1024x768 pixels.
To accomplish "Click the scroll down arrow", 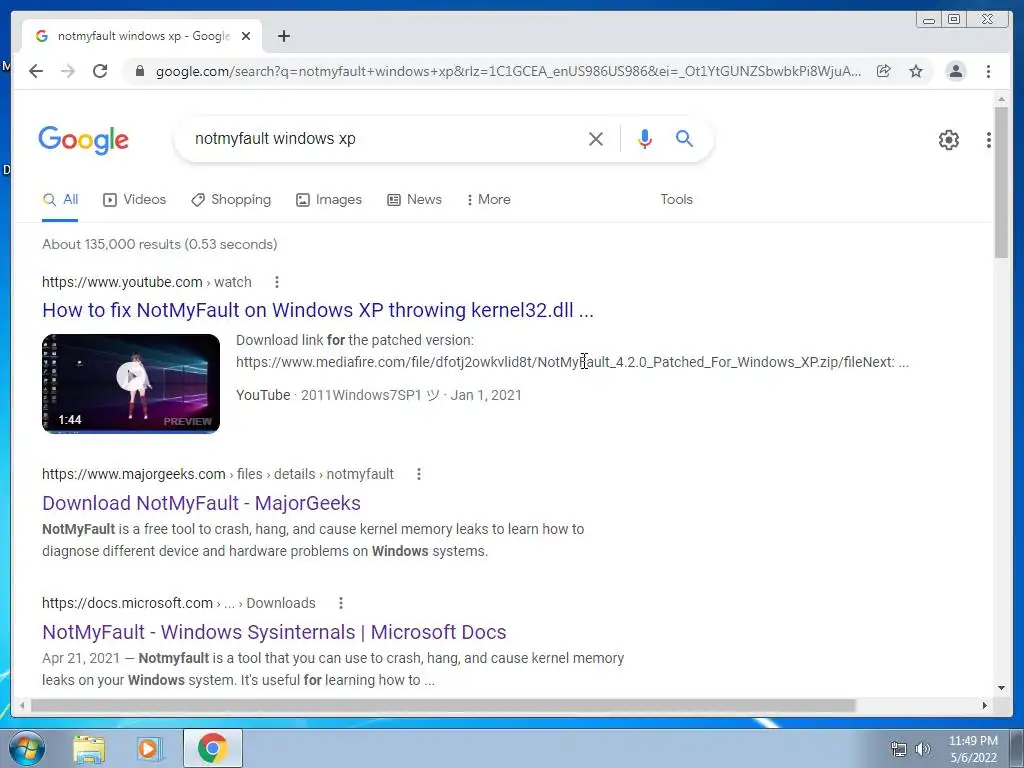I will click(1001, 688).
